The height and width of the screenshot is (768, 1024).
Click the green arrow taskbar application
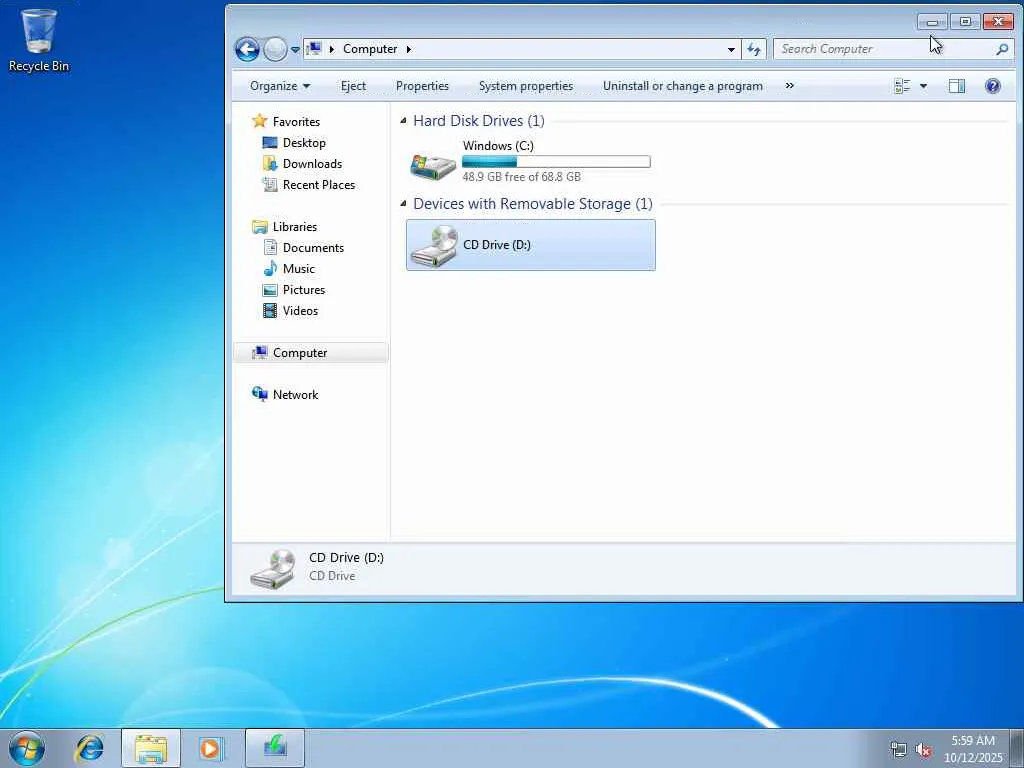tap(275, 748)
